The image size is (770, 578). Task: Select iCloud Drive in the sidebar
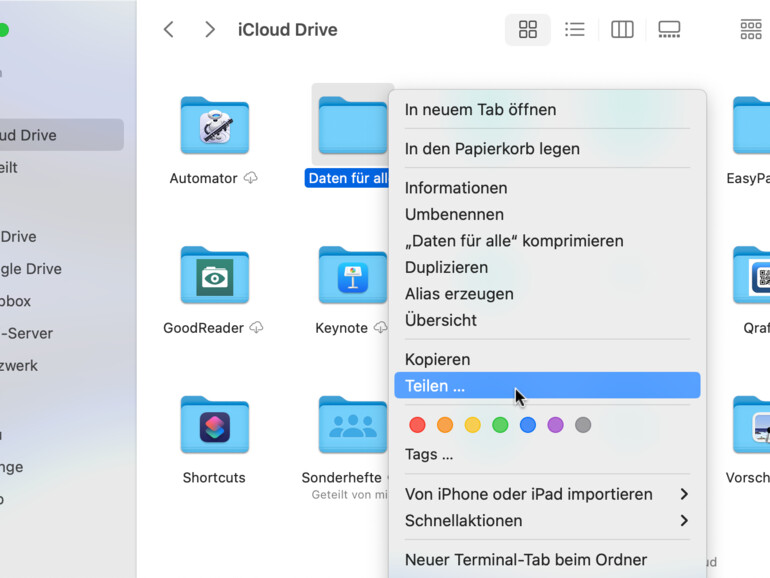coord(60,135)
